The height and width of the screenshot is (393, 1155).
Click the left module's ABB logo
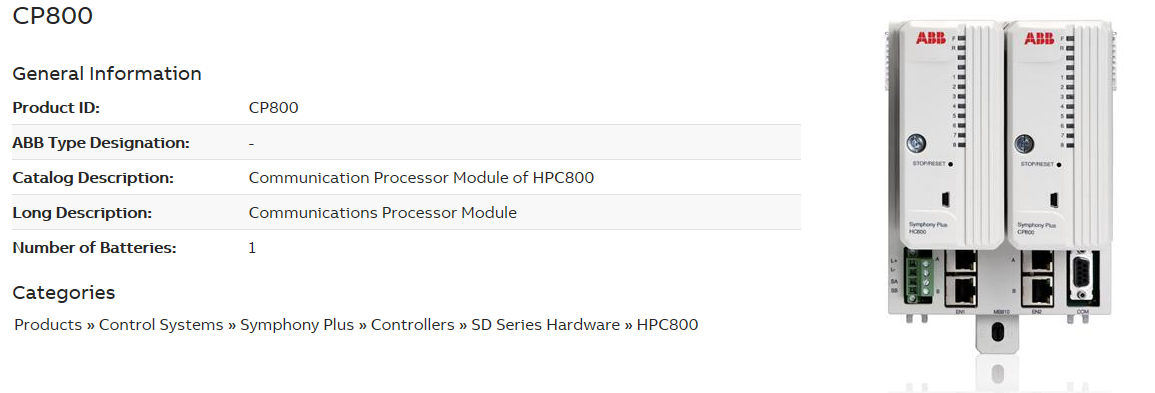pos(930,38)
